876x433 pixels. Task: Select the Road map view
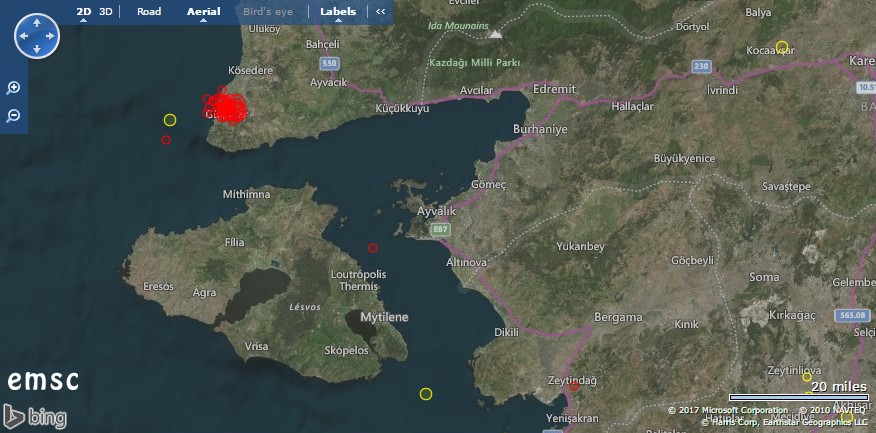[149, 12]
